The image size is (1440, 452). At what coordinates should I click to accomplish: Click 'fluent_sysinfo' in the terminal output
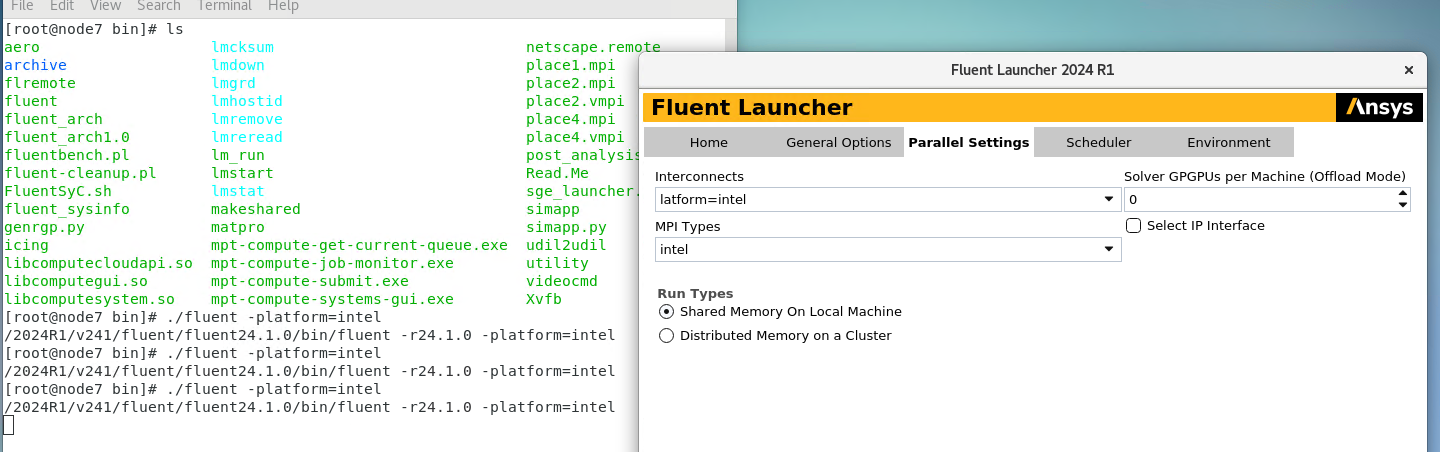point(67,209)
